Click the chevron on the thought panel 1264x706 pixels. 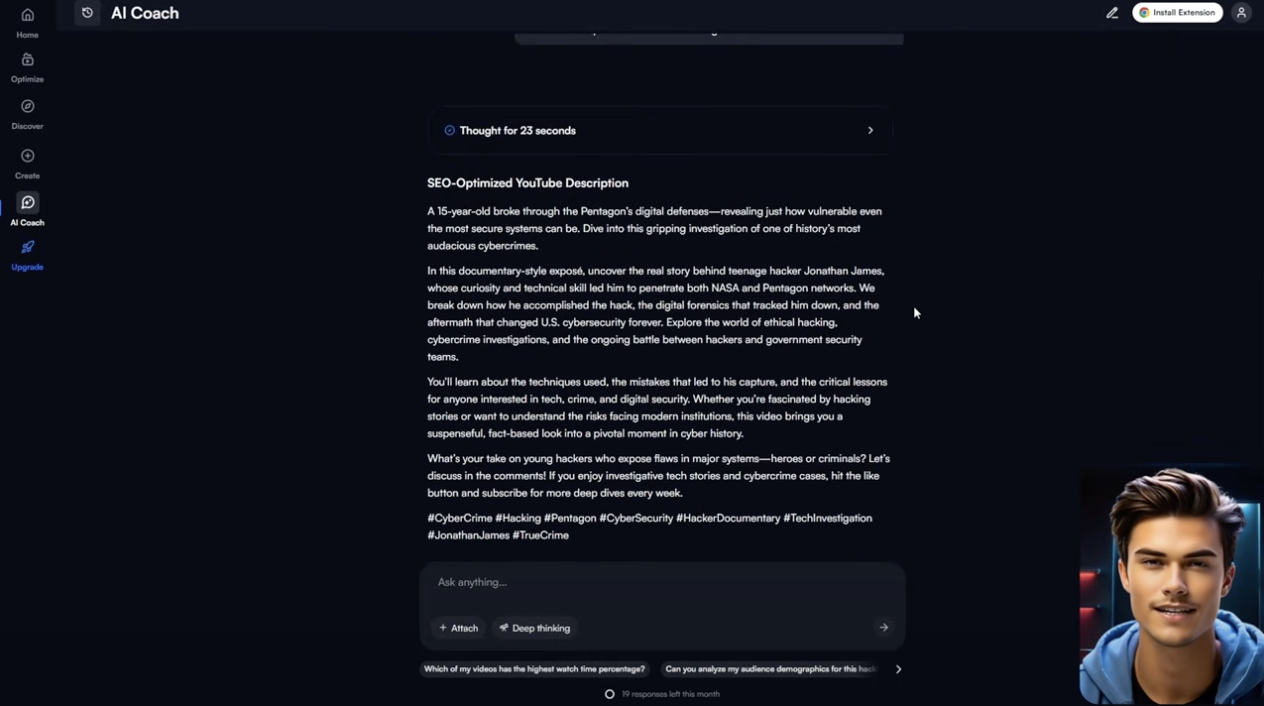click(x=870, y=131)
